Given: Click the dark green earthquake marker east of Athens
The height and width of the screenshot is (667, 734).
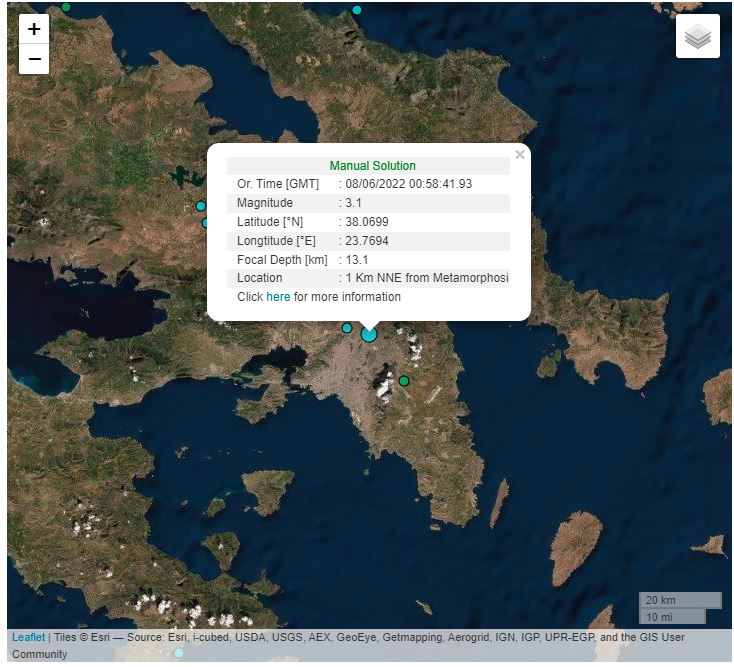Looking at the screenshot, I should tap(404, 381).
